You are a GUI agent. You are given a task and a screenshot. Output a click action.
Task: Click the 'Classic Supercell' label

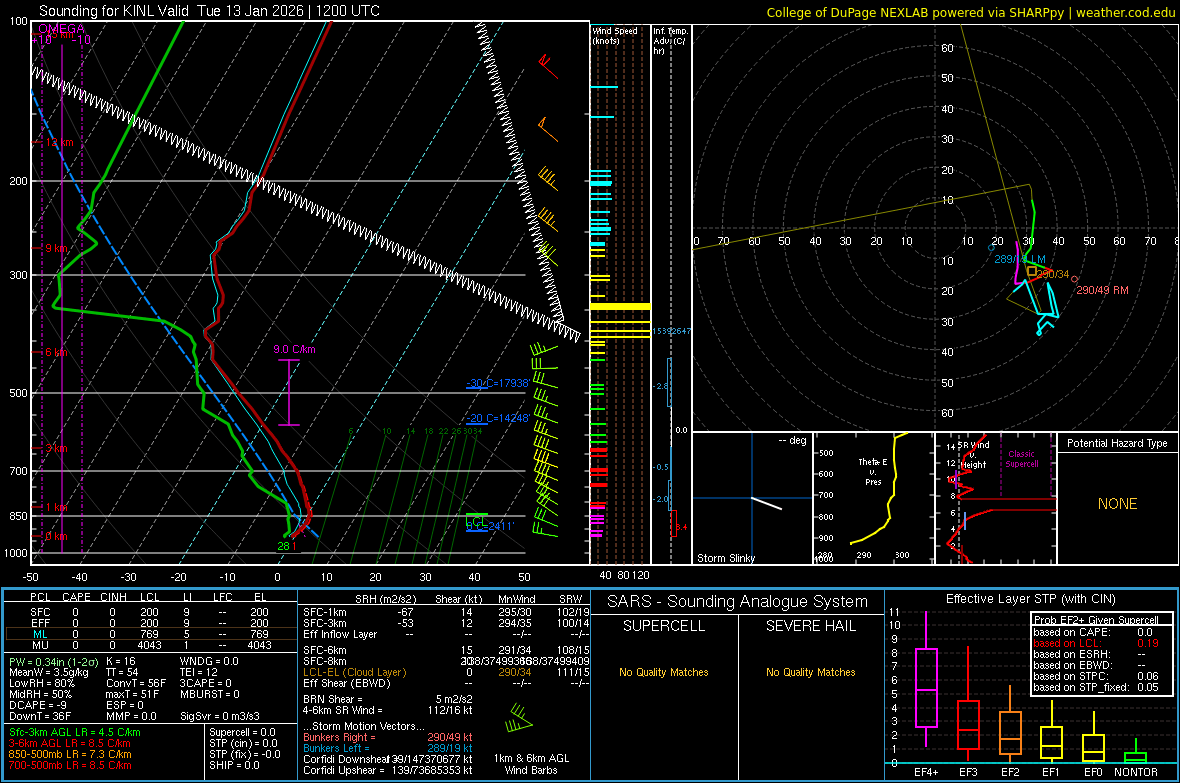[x=1021, y=459]
